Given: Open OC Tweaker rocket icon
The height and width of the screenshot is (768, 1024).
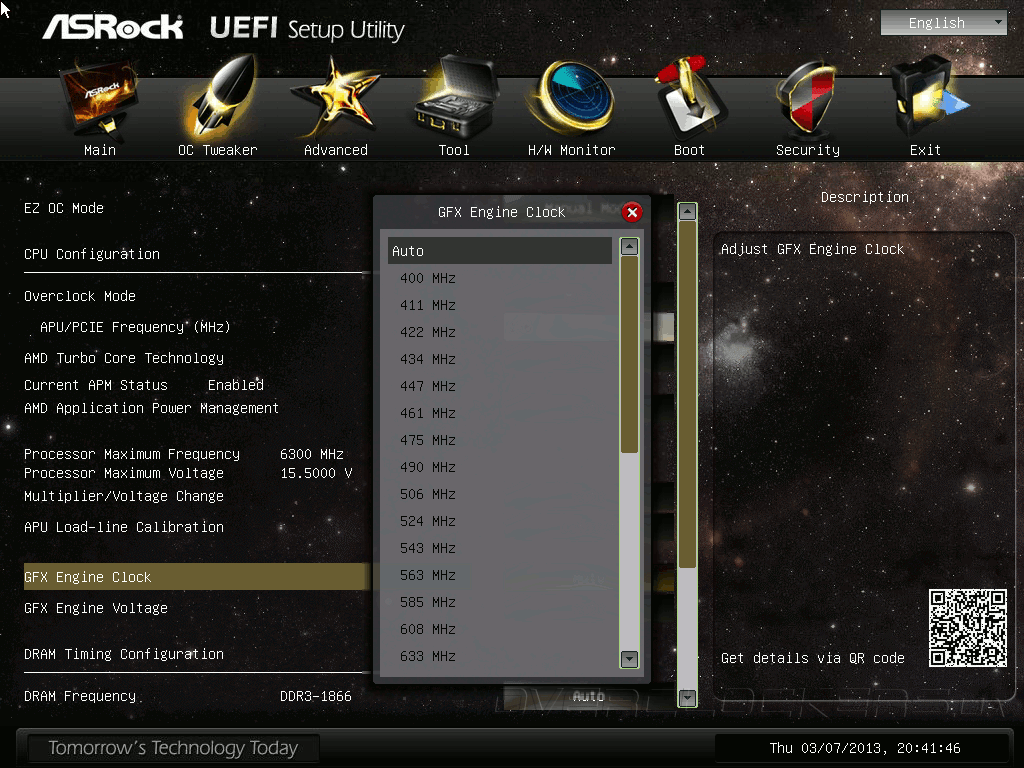Looking at the screenshot, I should click(x=219, y=98).
